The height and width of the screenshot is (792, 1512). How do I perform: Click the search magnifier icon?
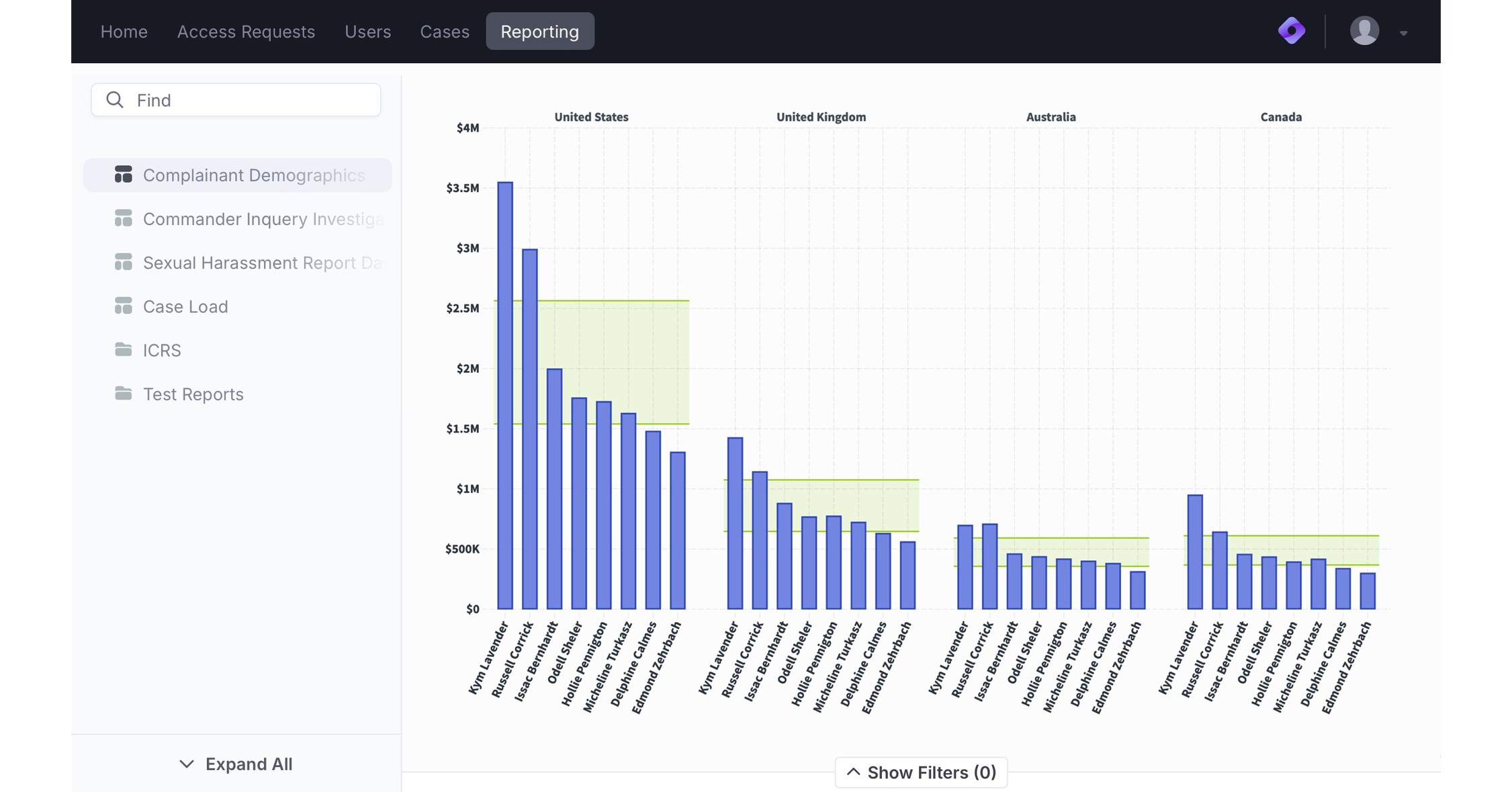pyautogui.click(x=115, y=100)
